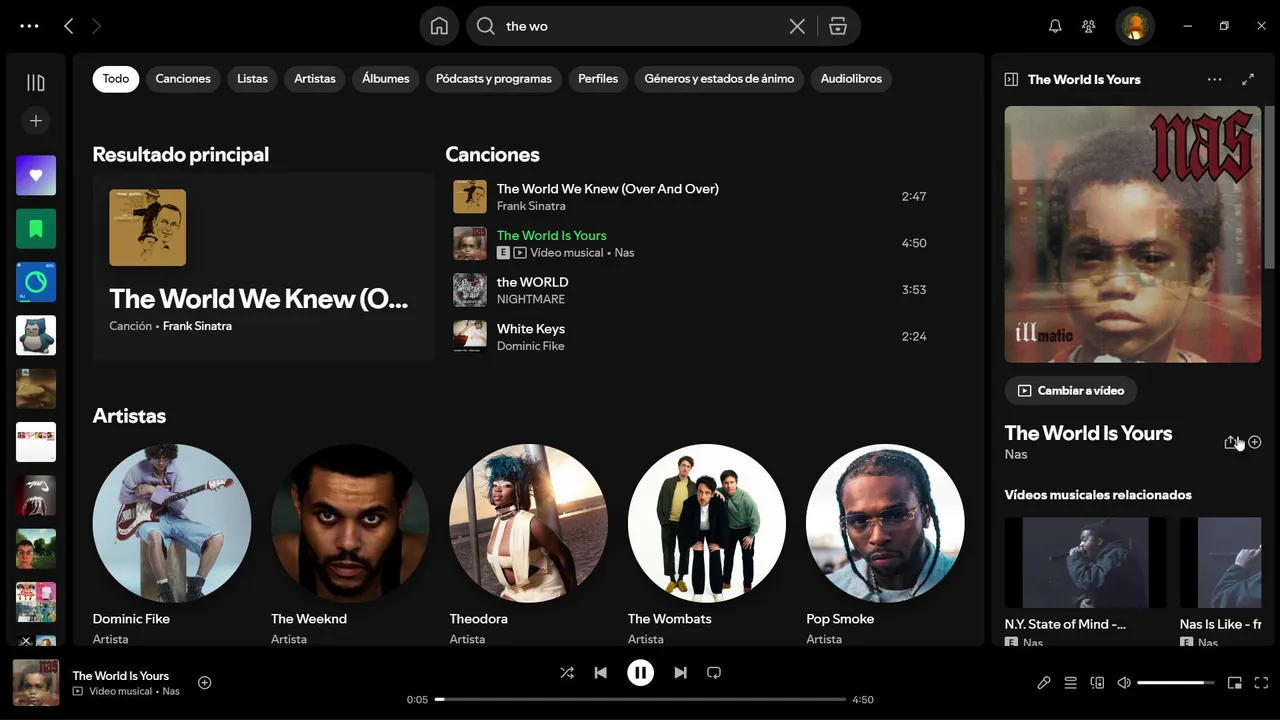
Task: Open the top result card The World We Knew
Action: 264,266
